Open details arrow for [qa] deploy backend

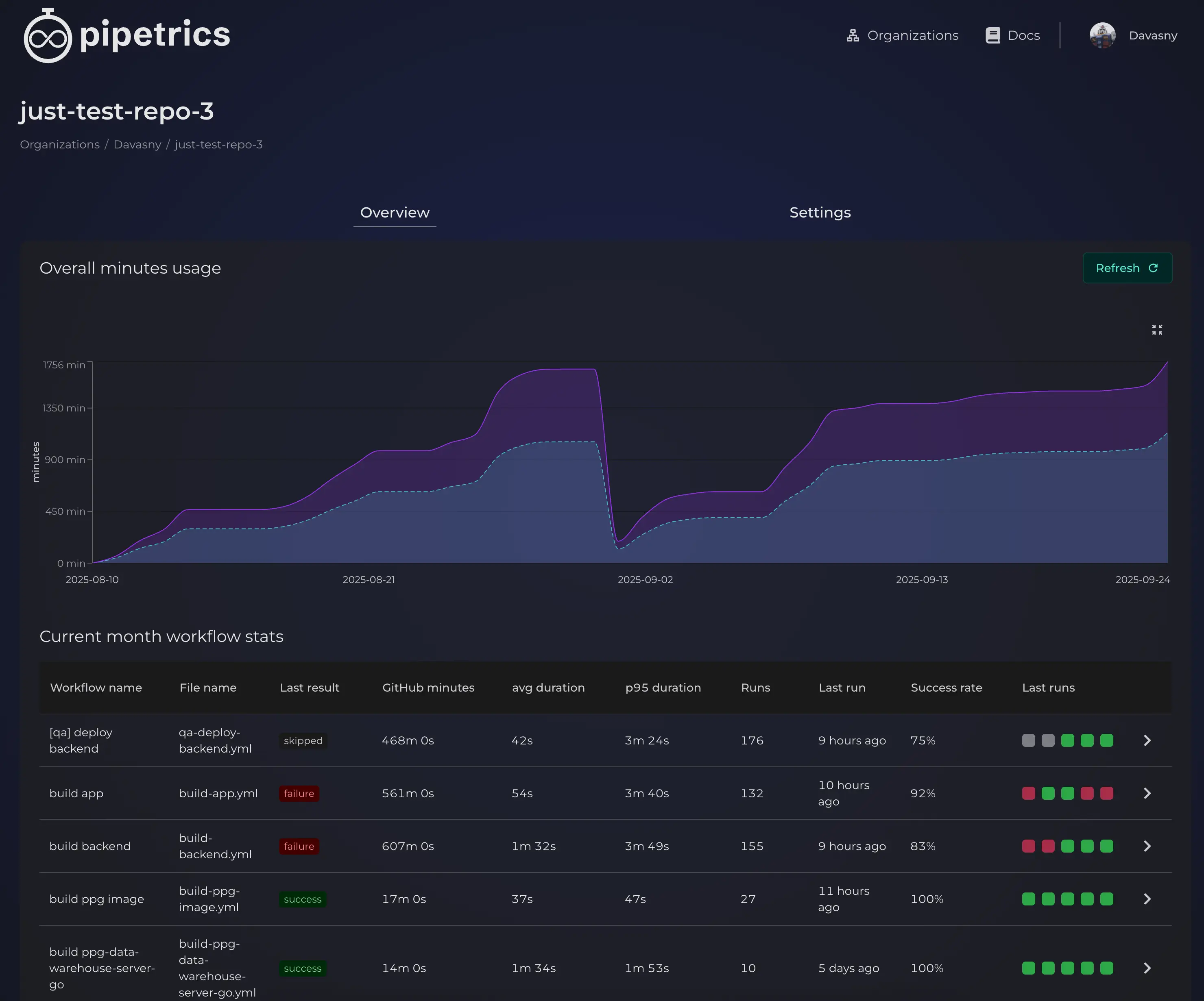coord(1147,740)
